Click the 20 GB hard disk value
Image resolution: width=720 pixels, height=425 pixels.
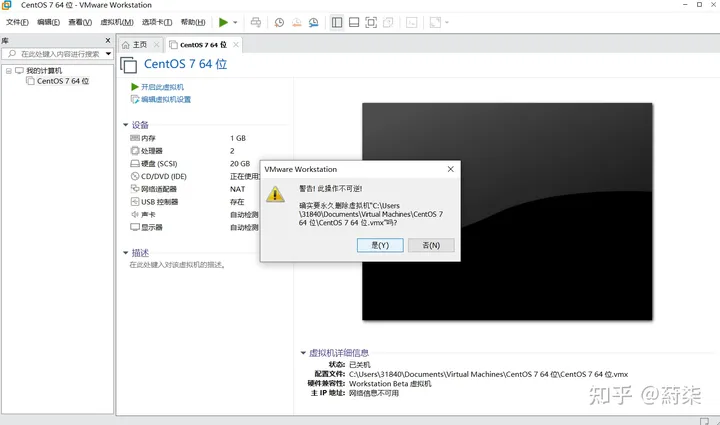[x=240, y=163]
